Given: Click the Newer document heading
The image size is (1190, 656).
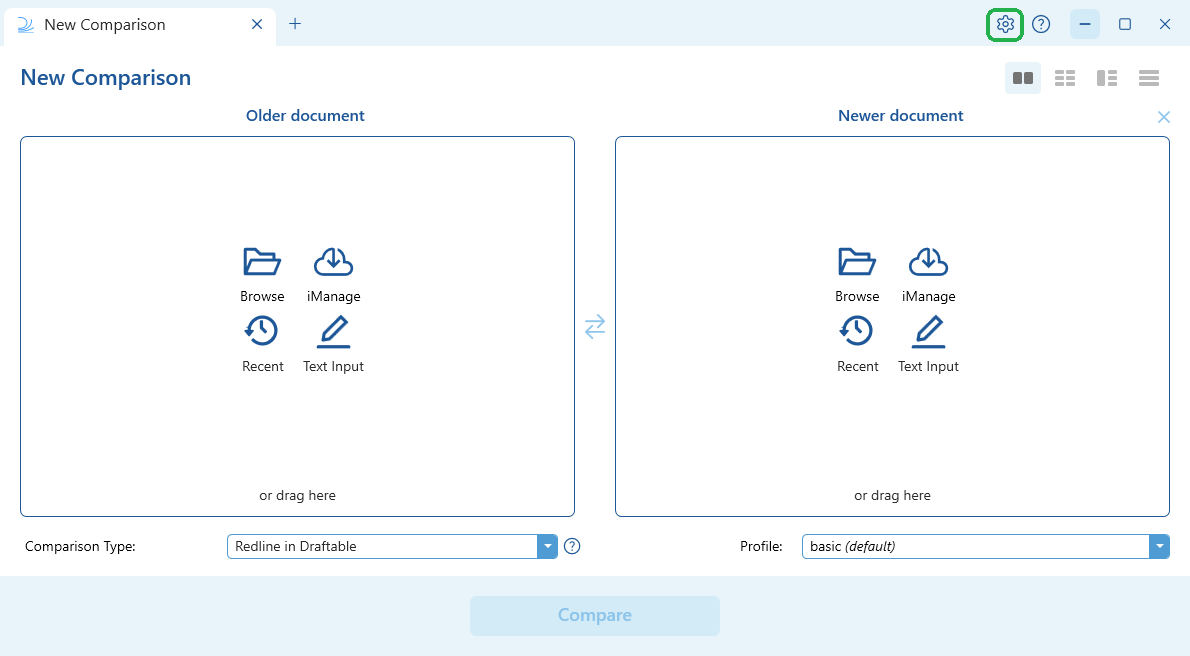Looking at the screenshot, I should click(900, 115).
